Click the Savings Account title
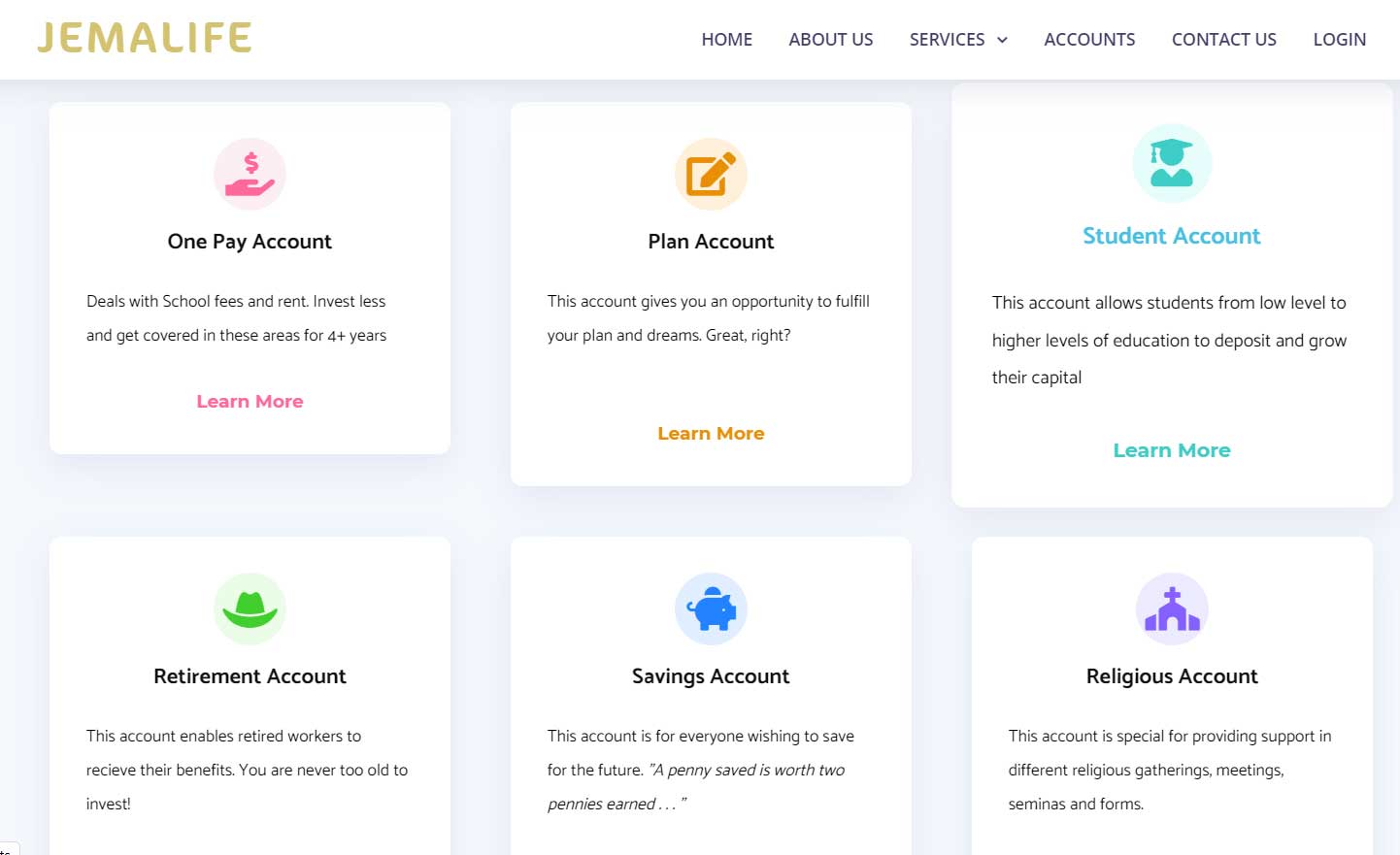The height and width of the screenshot is (855, 1400). (x=711, y=676)
